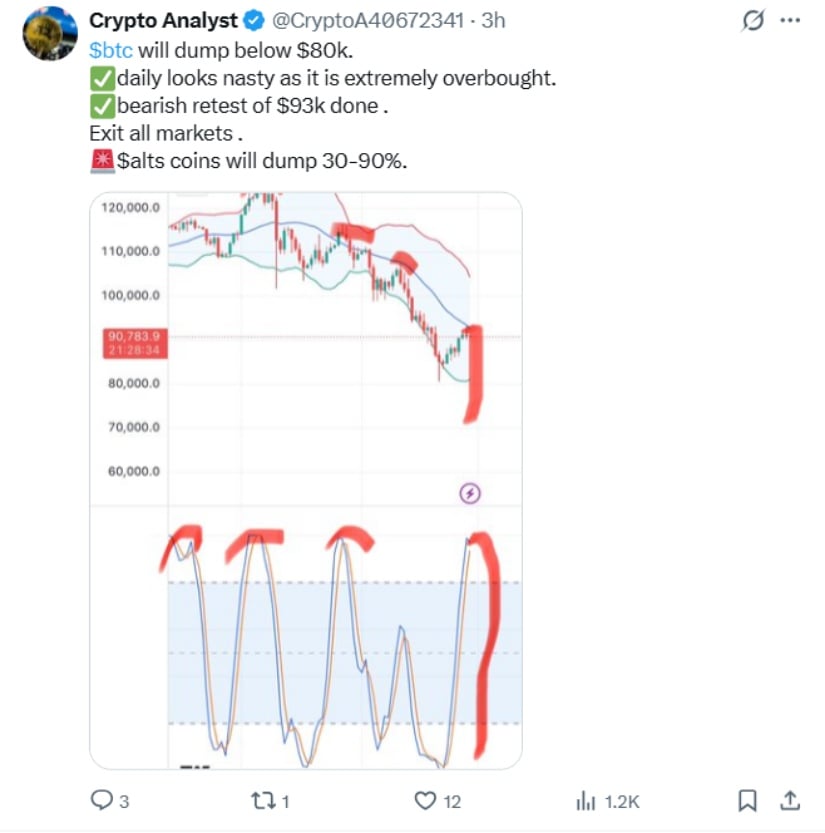Open the Crypto Analyst profile avatar
Image resolution: width=825 pixels, height=833 pixels.
pyautogui.click(x=50, y=32)
